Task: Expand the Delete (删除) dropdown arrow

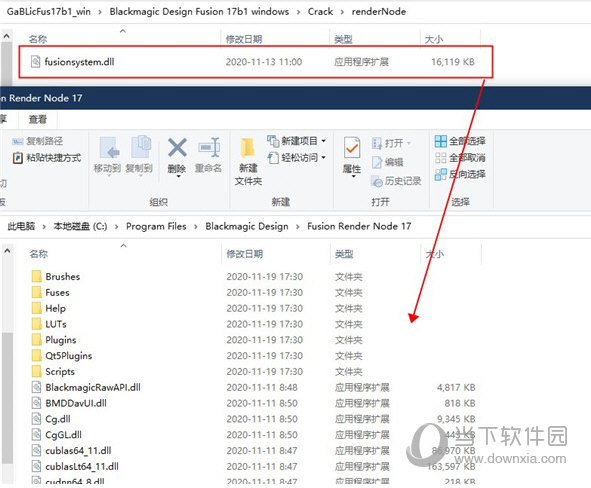Action: tap(178, 177)
